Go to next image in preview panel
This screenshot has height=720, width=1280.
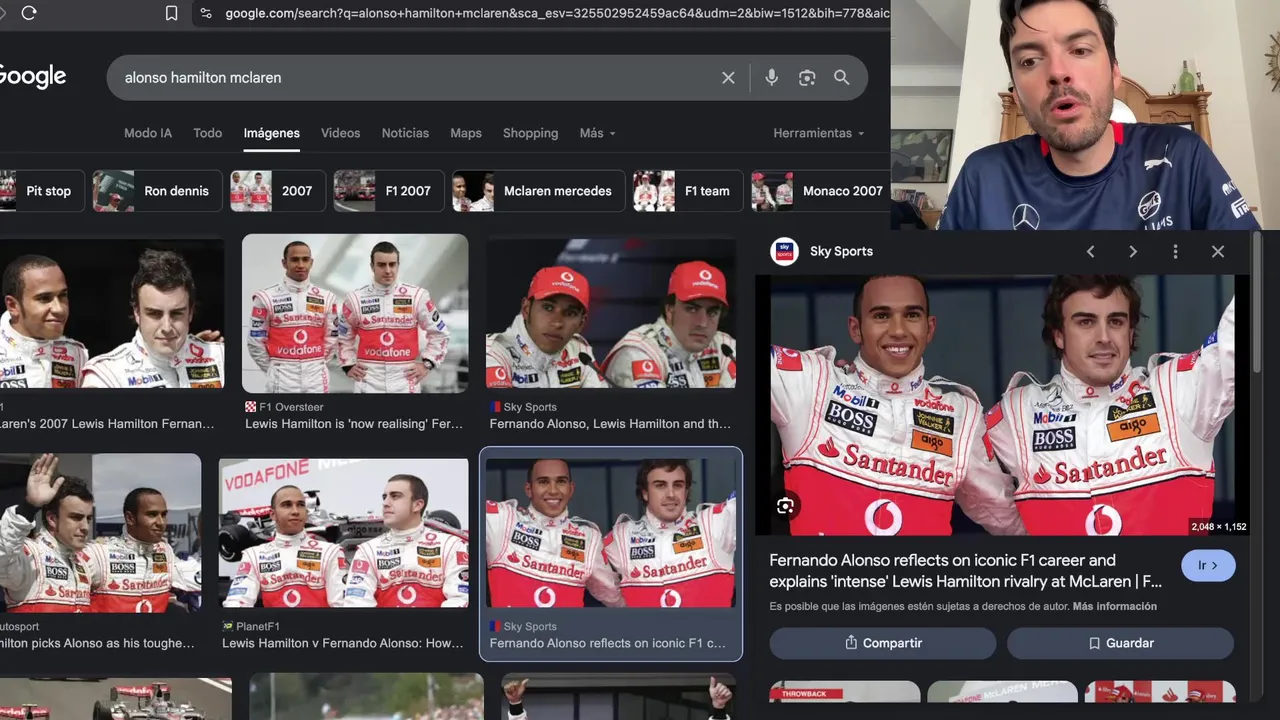(1133, 251)
